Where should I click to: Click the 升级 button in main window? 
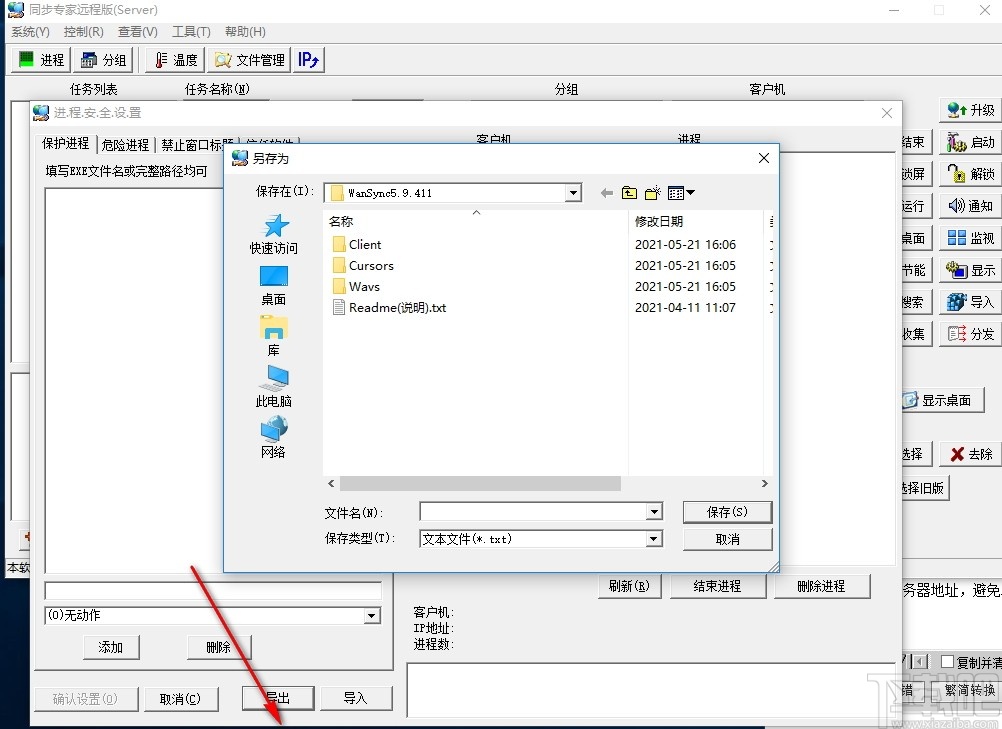click(x=970, y=110)
